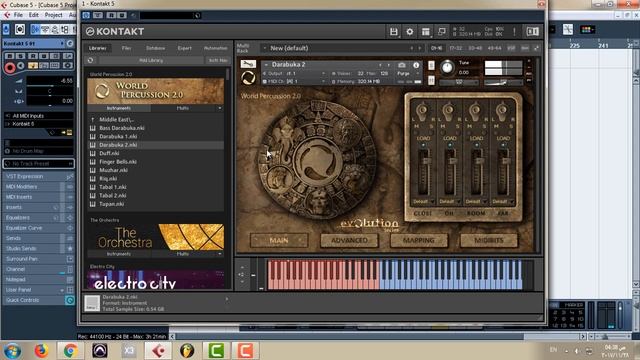Select The Orchestra library banner
This screenshot has height=360, width=640.
(156, 237)
